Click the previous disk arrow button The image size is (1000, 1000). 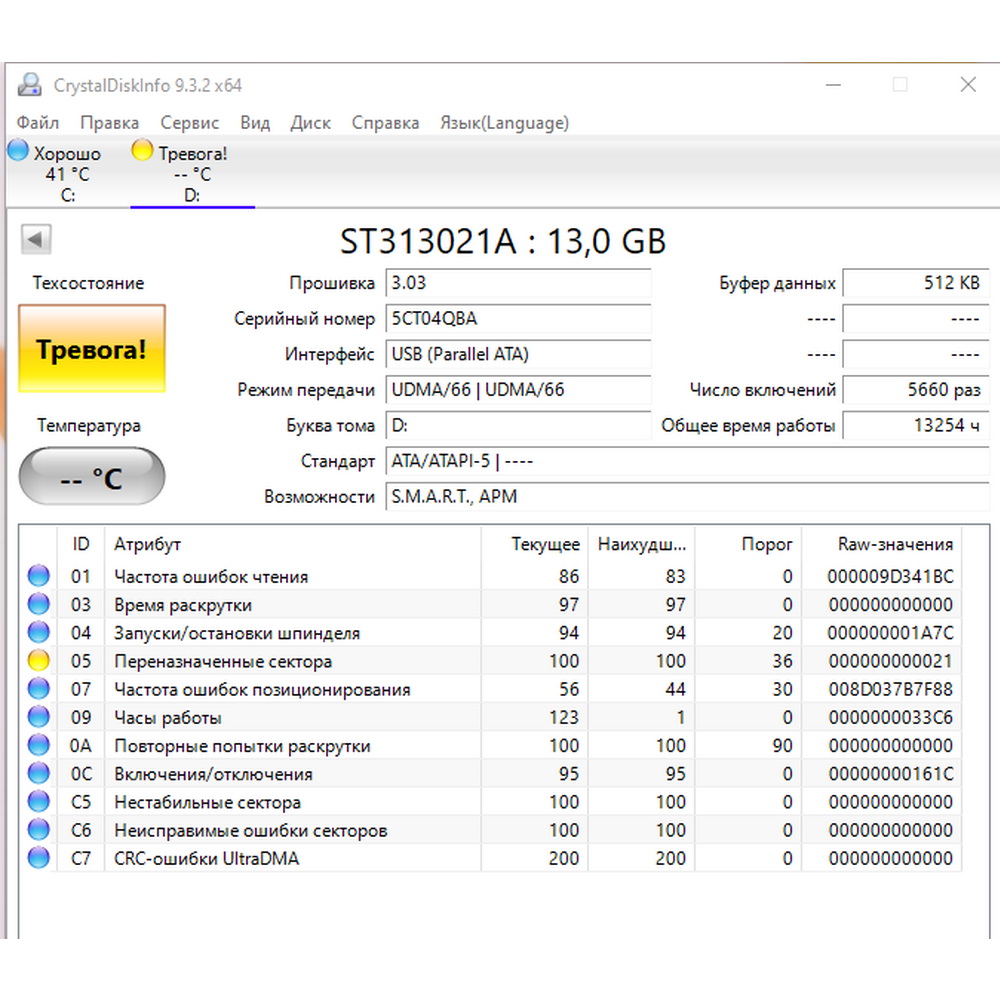(x=36, y=240)
